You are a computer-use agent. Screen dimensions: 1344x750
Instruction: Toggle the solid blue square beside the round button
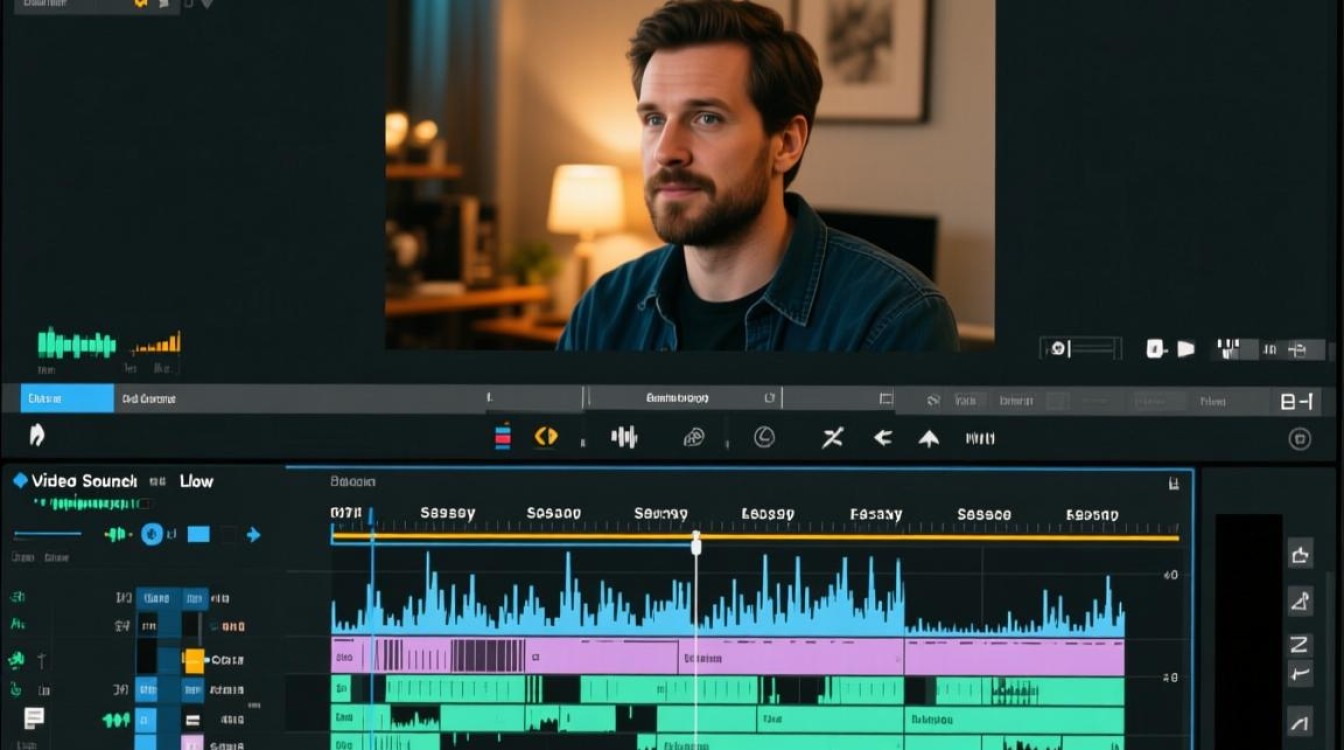[198, 534]
